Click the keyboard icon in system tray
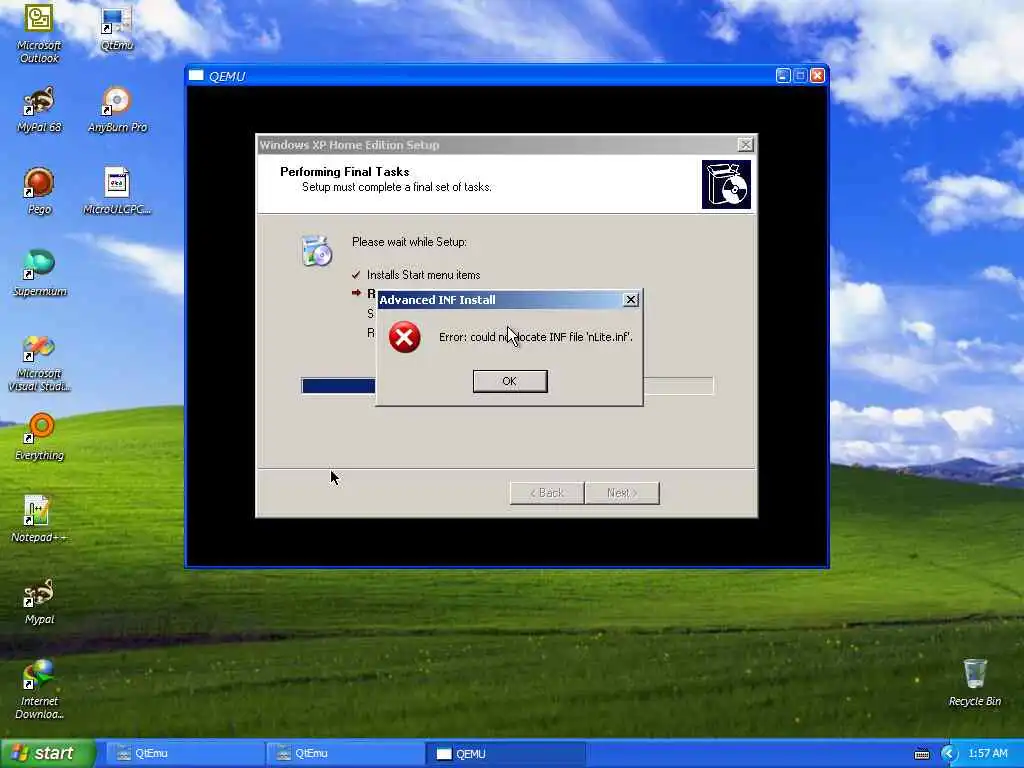Screen dimensions: 1024x768 click(921, 754)
